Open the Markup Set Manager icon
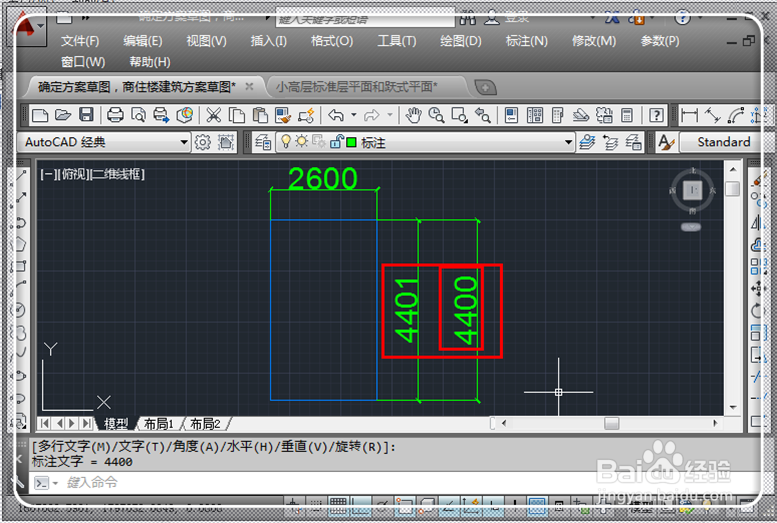777x523 pixels. click(x=604, y=116)
